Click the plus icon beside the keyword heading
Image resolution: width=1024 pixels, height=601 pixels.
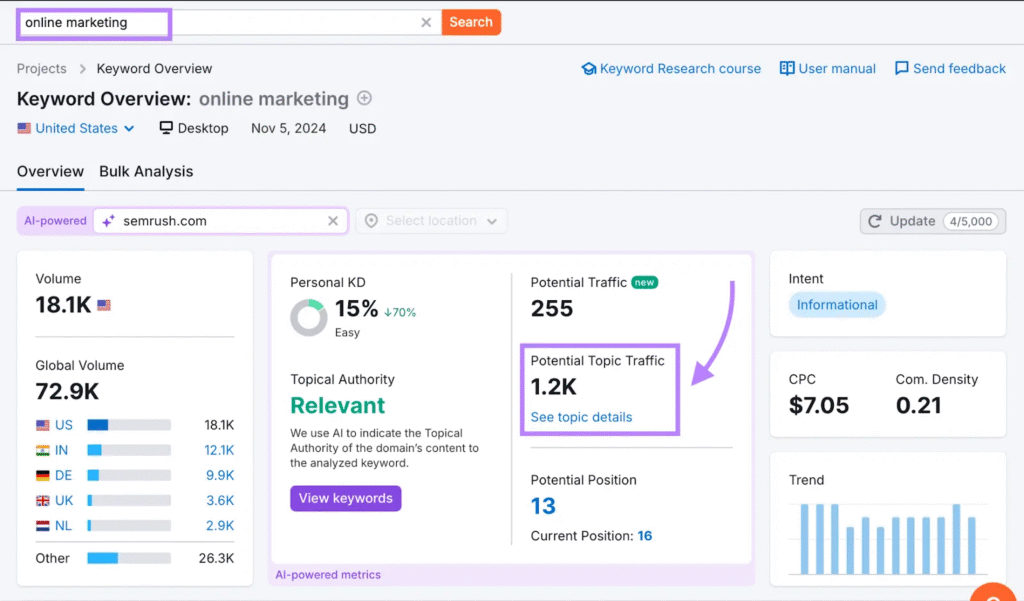tap(364, 98)
